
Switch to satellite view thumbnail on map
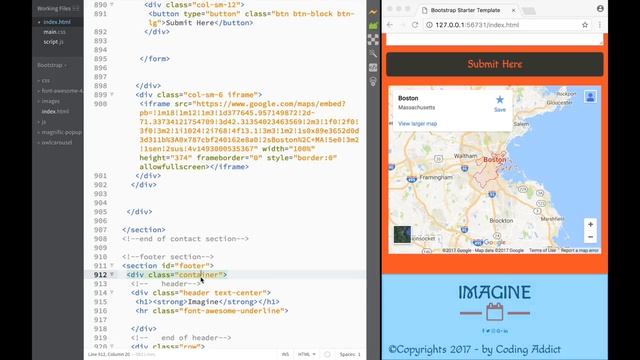(x=402, y=235)
